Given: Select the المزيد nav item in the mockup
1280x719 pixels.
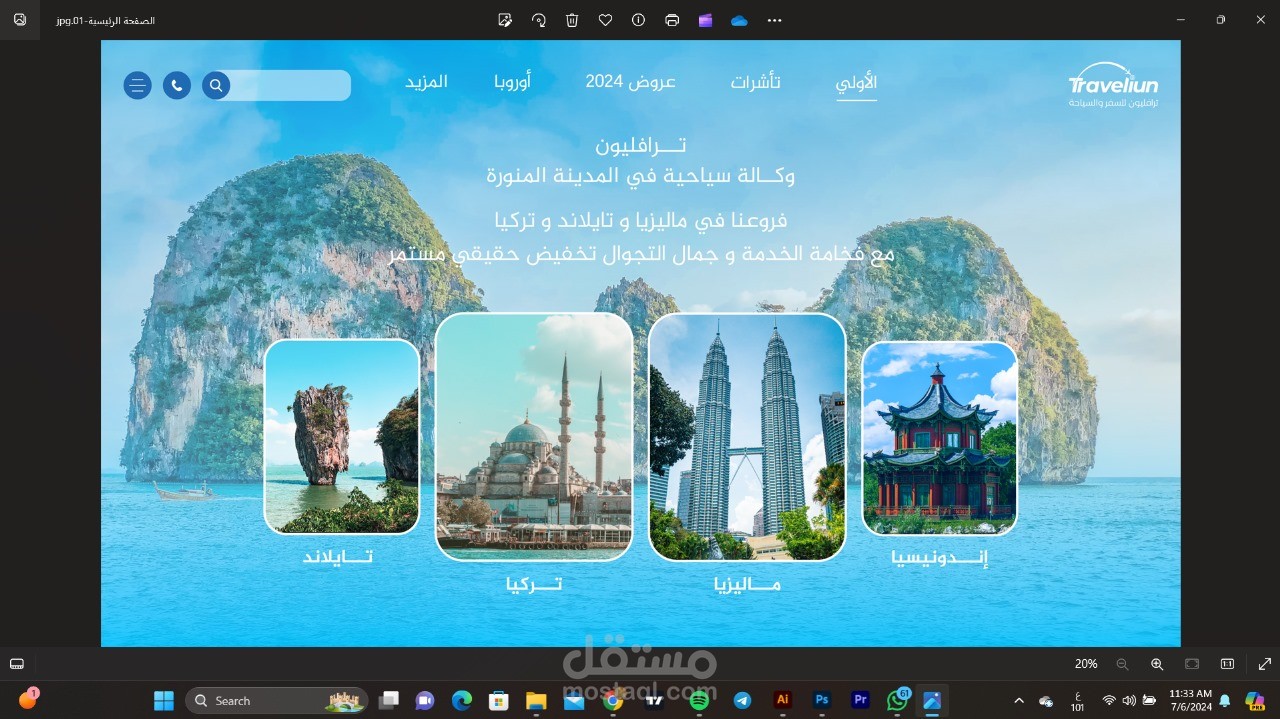Looking at the screenshot, I should (426, 82).
